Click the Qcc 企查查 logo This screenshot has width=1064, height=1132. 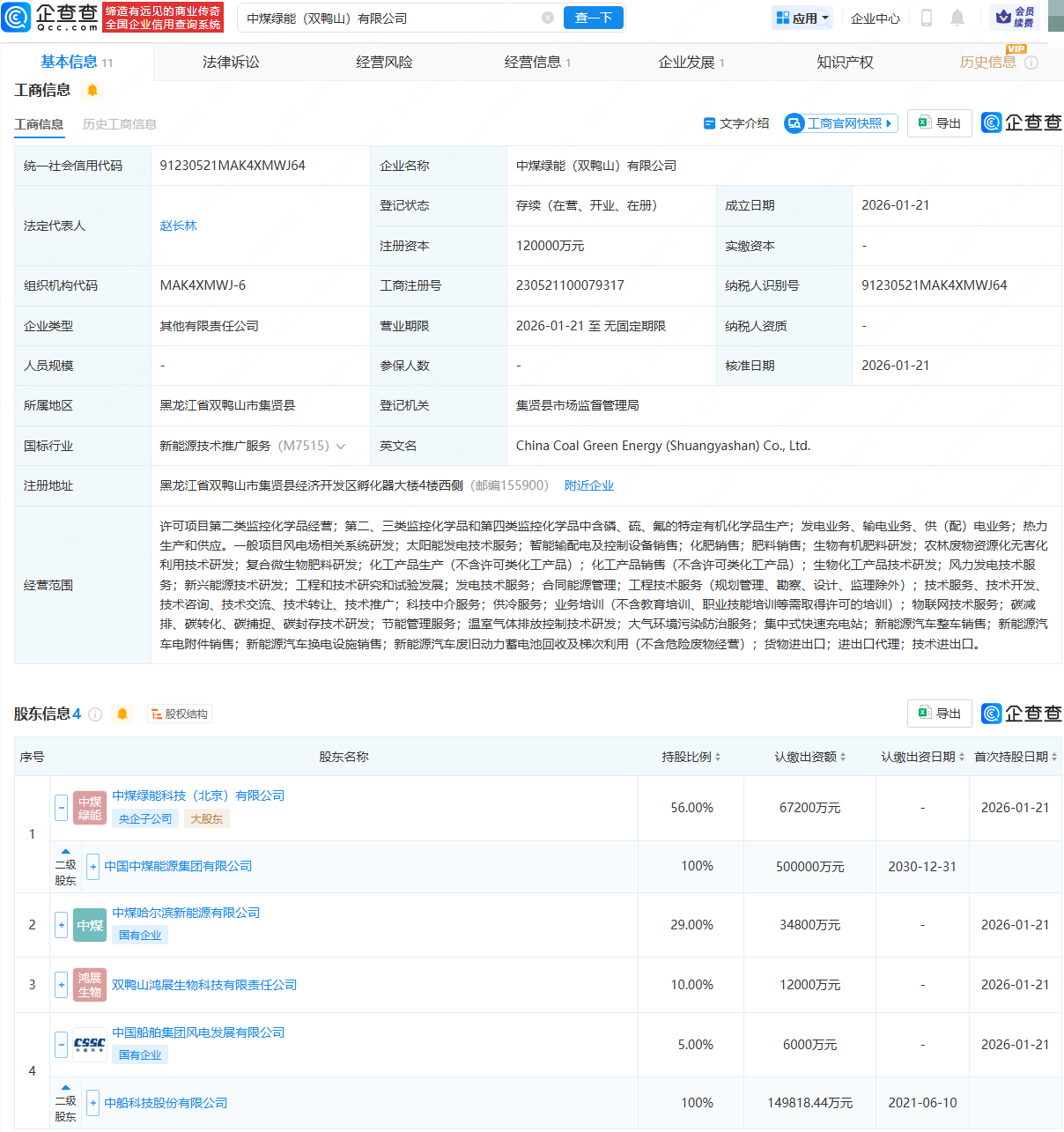tap(51, 18)
